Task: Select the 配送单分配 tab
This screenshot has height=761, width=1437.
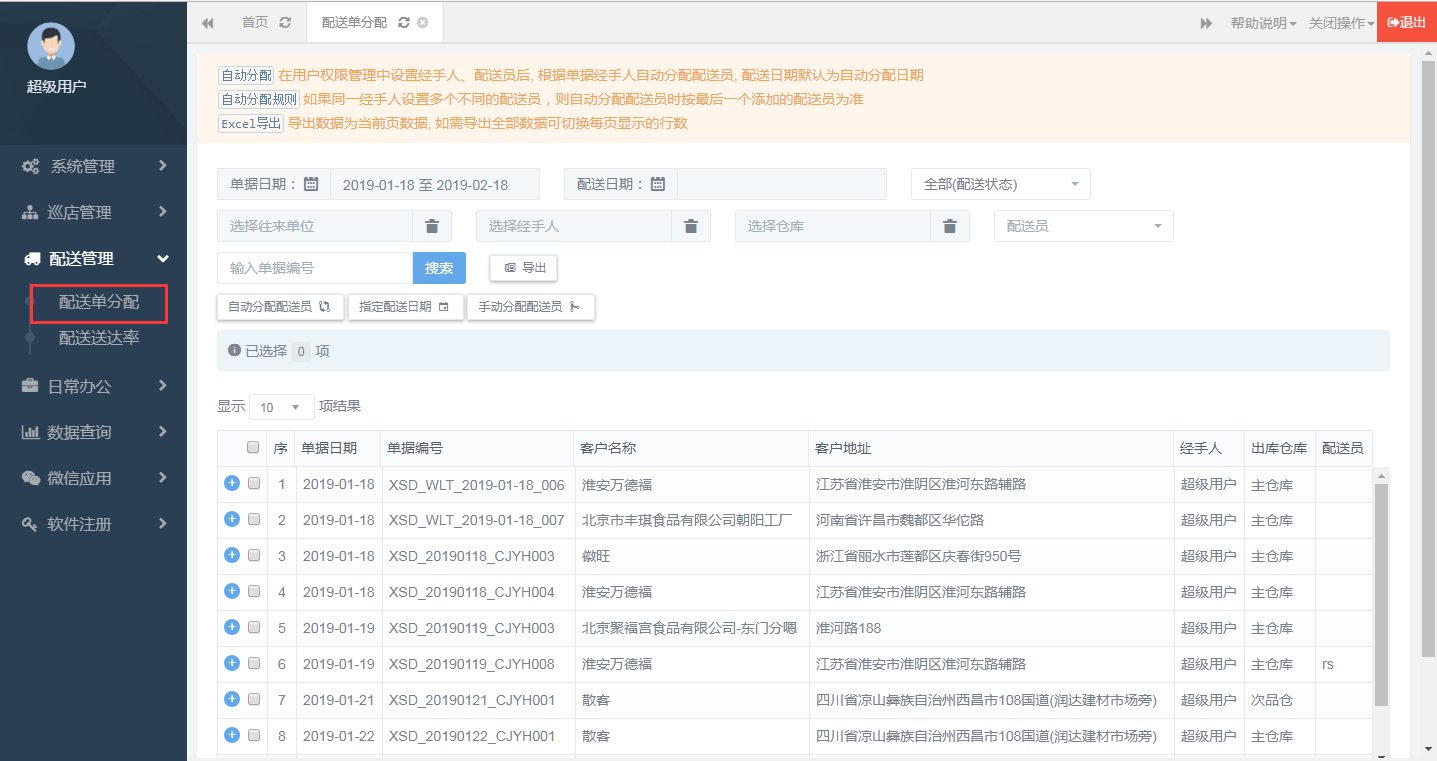Action: [x=354, y=22]
